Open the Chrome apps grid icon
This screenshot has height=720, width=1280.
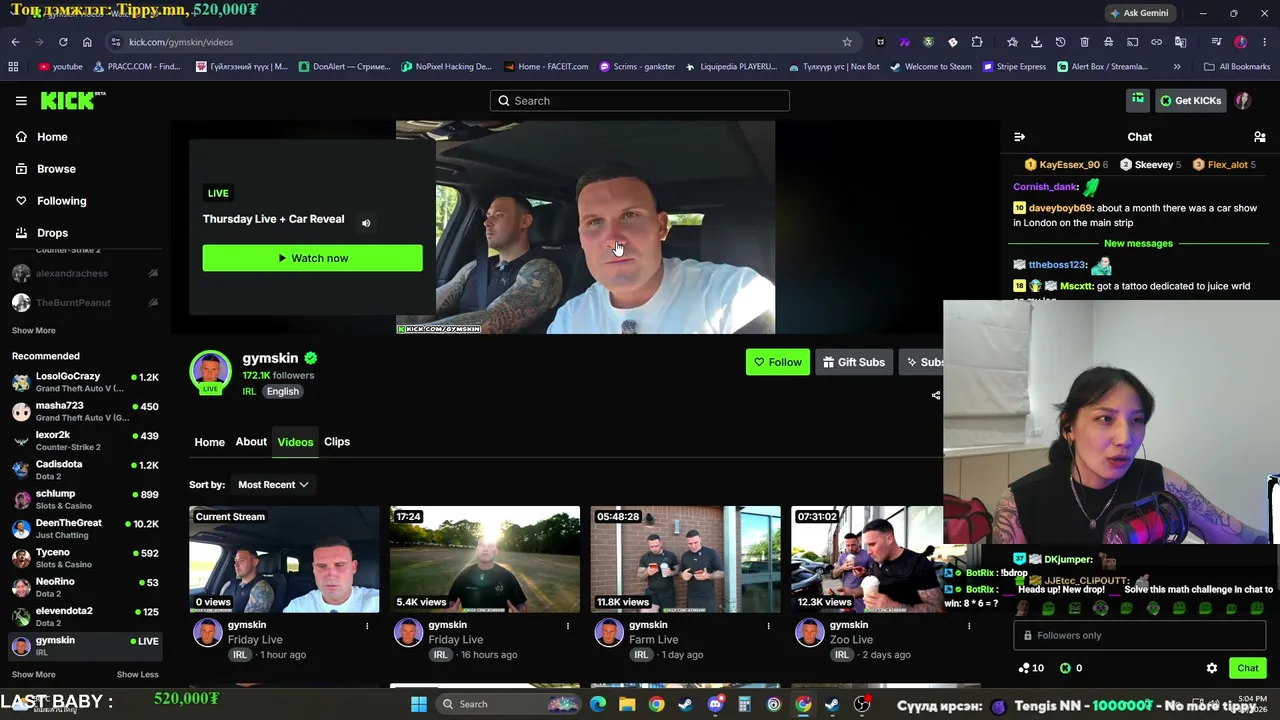tap(13, 67)
